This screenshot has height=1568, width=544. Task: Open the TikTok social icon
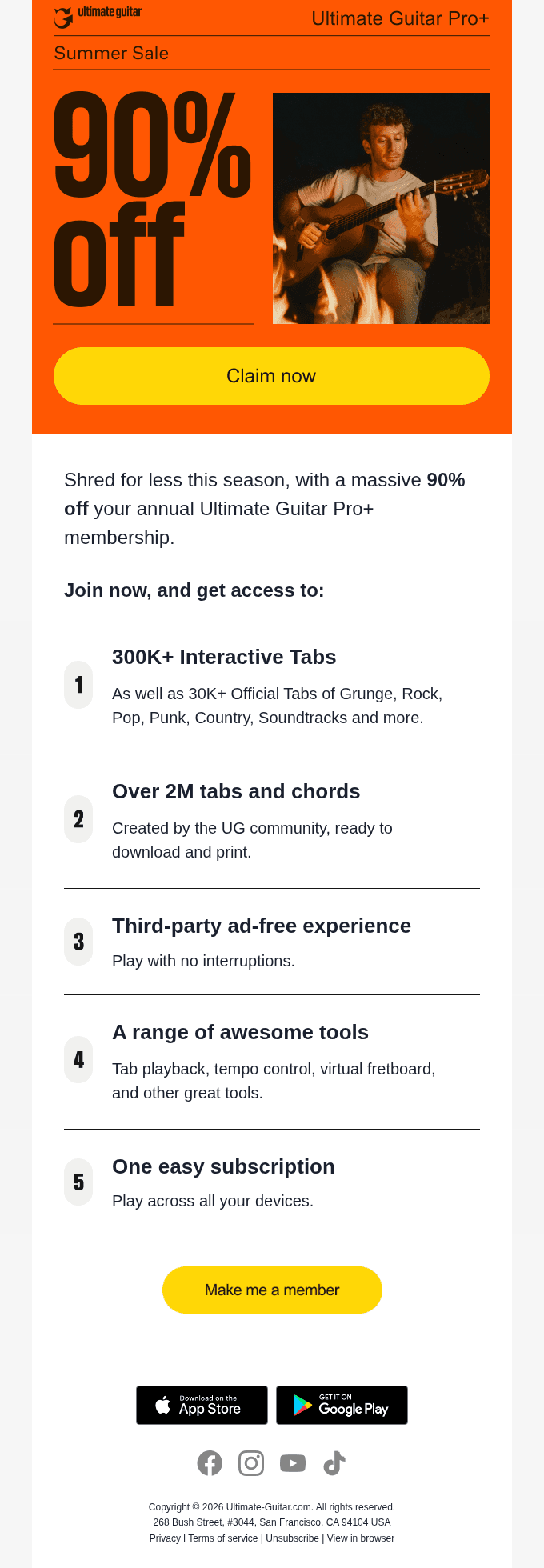click(334, 1463)
